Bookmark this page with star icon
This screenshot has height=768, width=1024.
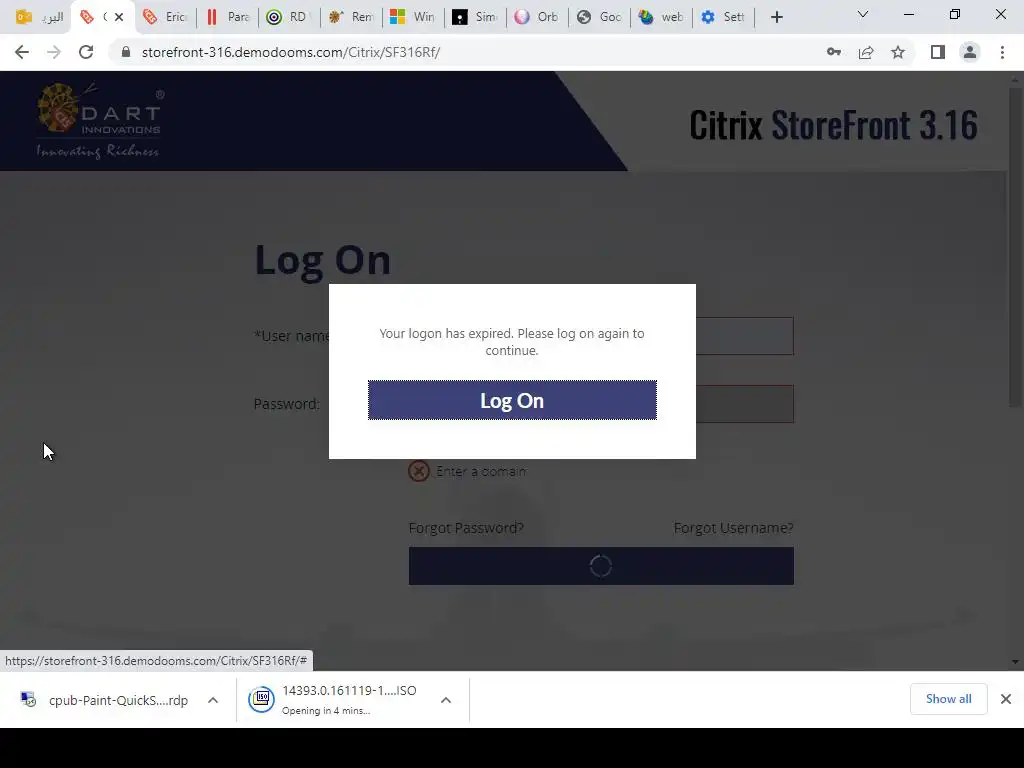pos(898,52)
